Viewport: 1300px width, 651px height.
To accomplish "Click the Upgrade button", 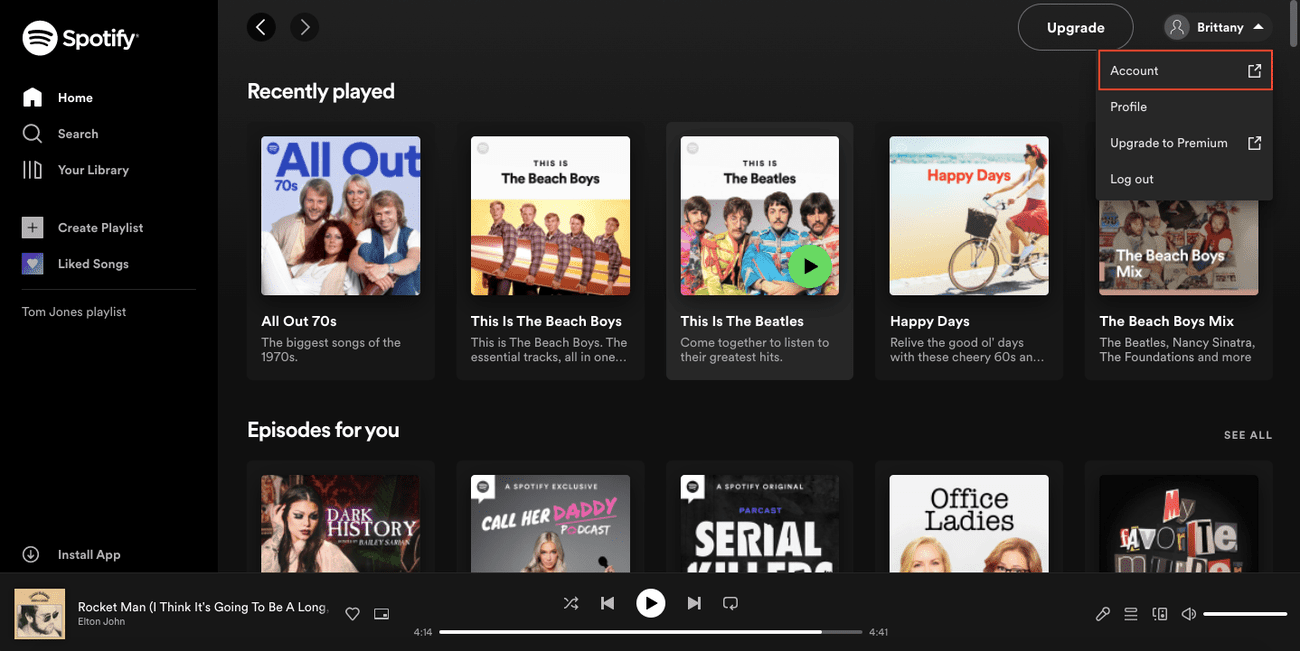I will 1075,27.
